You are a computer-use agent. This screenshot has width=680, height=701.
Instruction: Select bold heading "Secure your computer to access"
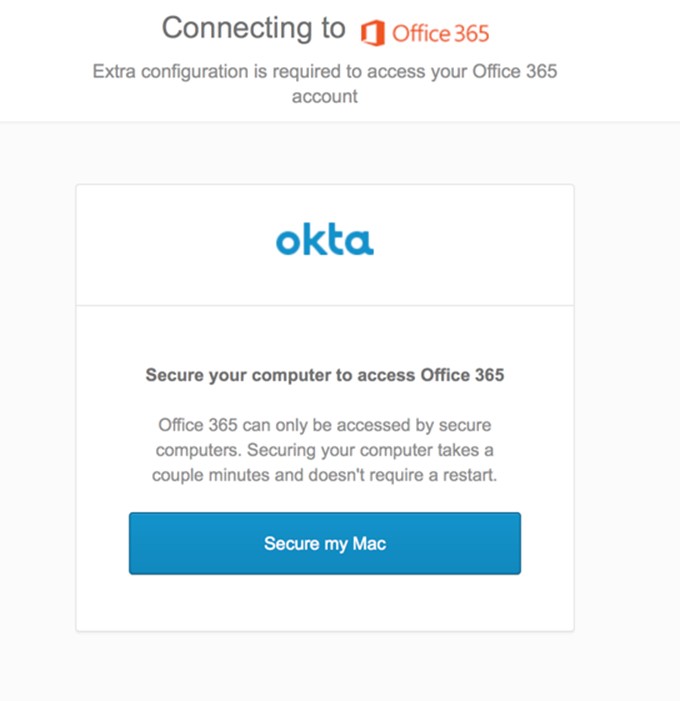[324, 376]
